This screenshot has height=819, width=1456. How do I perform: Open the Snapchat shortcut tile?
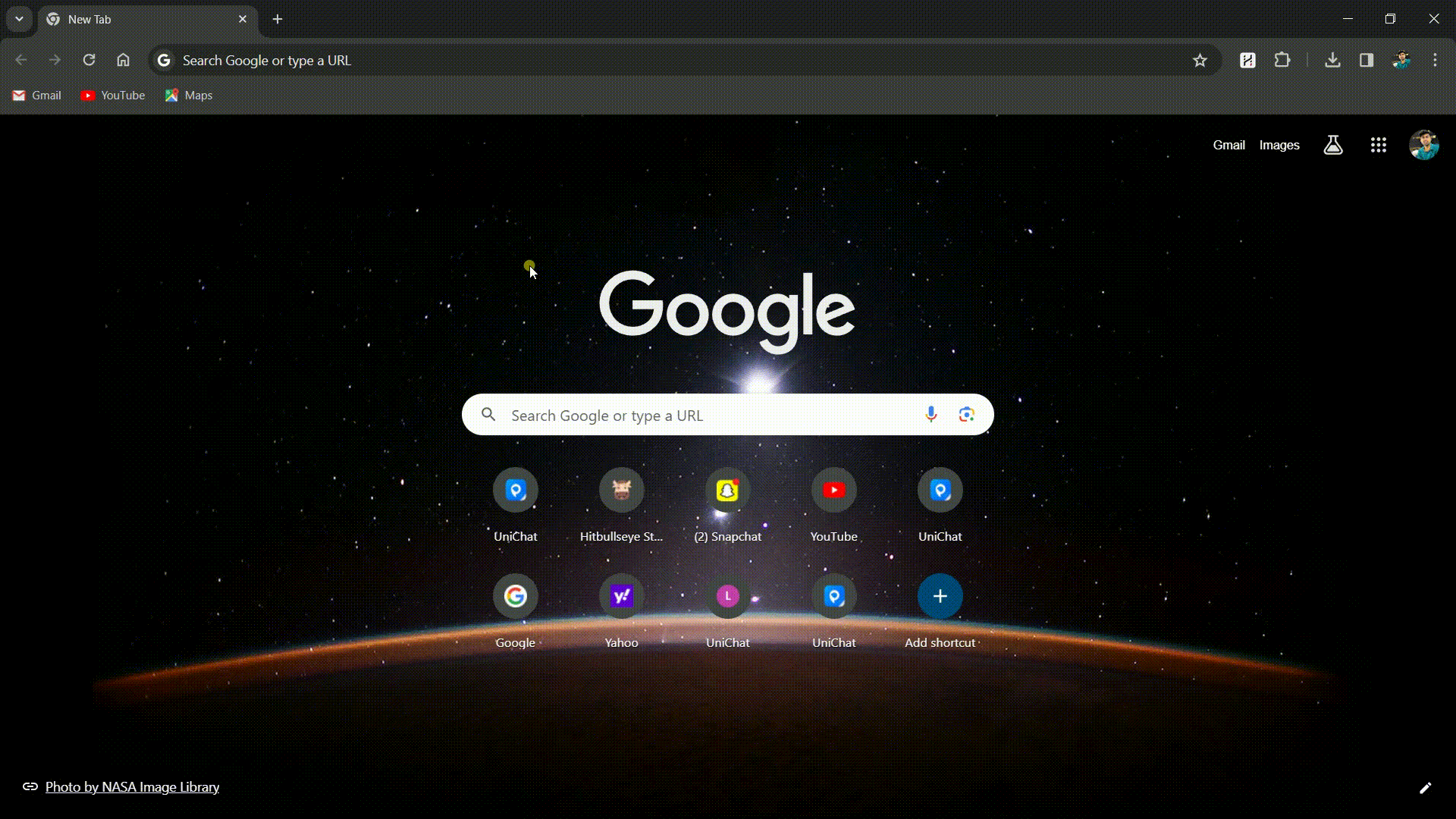(727, 491)
